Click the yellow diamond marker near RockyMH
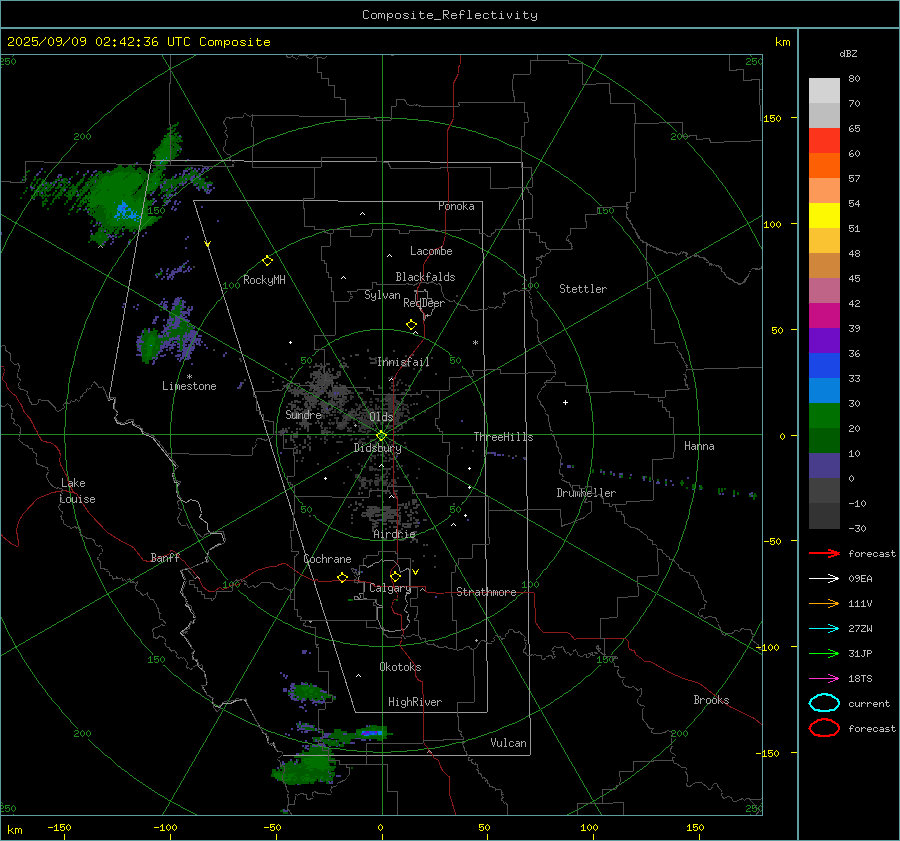 267,261
